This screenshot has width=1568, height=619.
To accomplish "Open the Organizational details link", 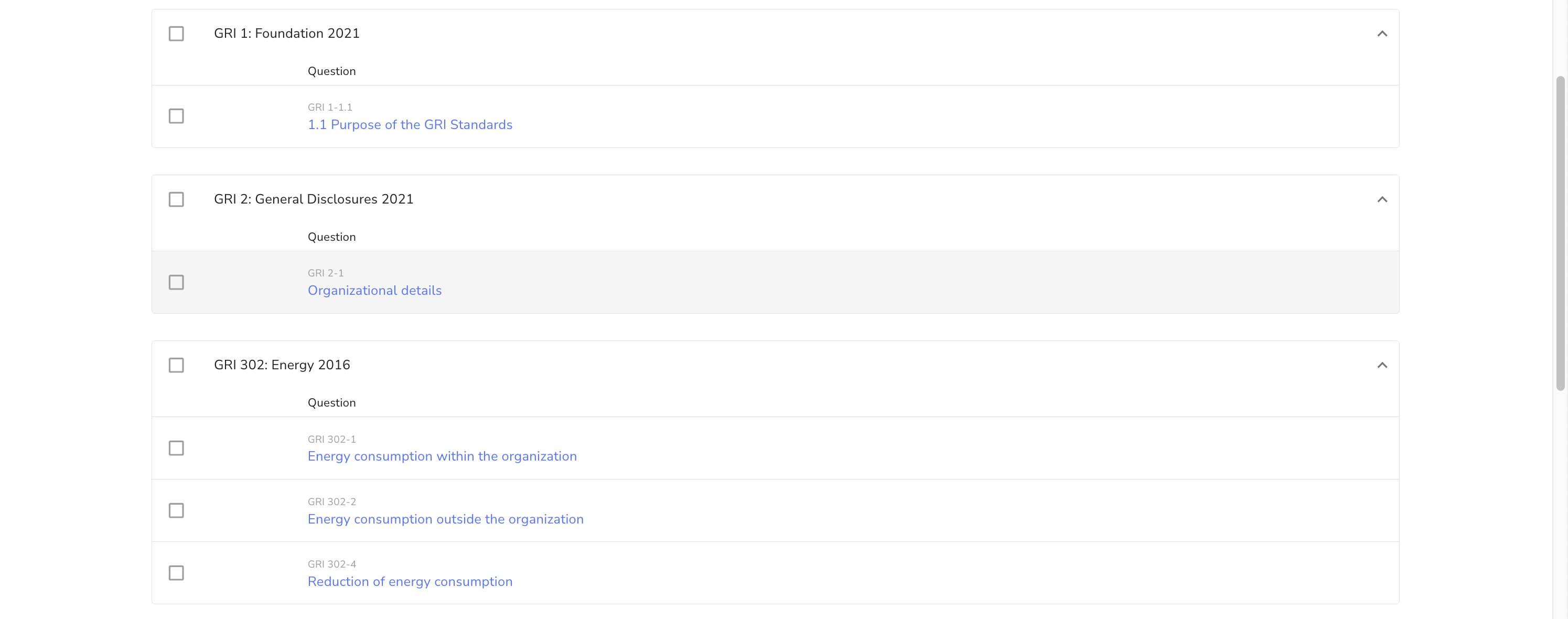I will (374, 291).
